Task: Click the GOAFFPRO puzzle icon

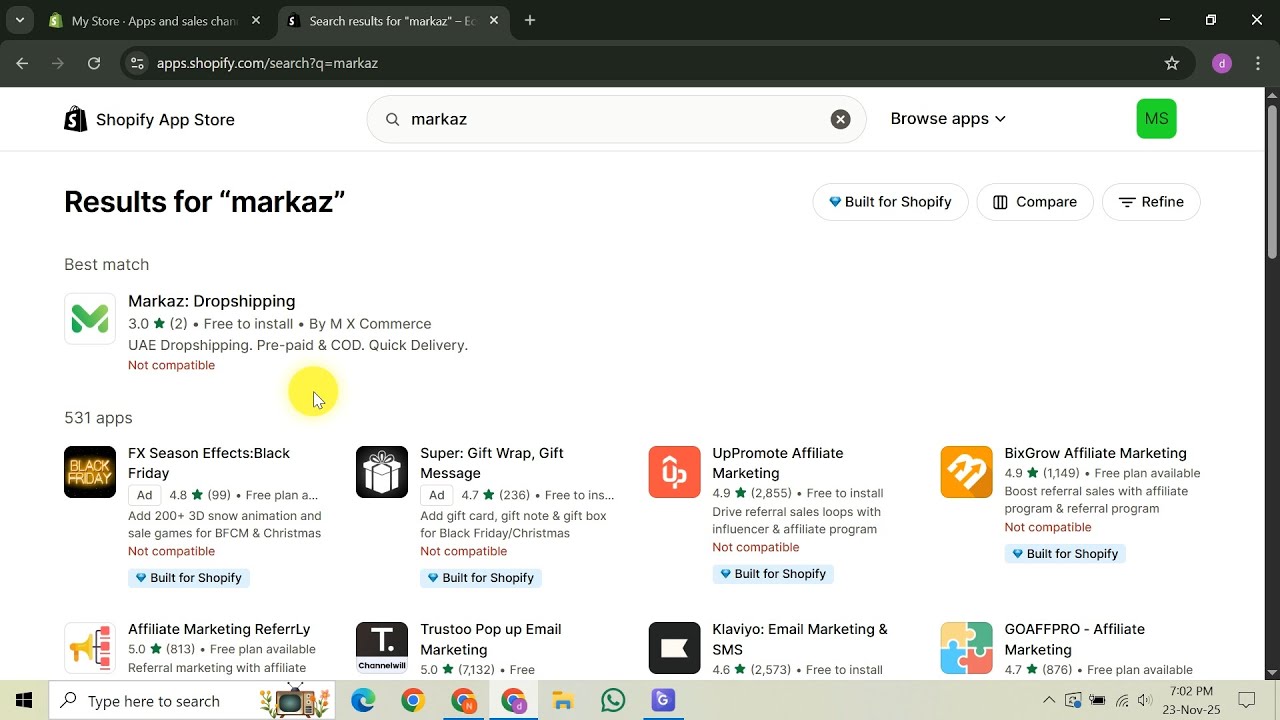Action: pyautogui.click(x=966, y=648)
